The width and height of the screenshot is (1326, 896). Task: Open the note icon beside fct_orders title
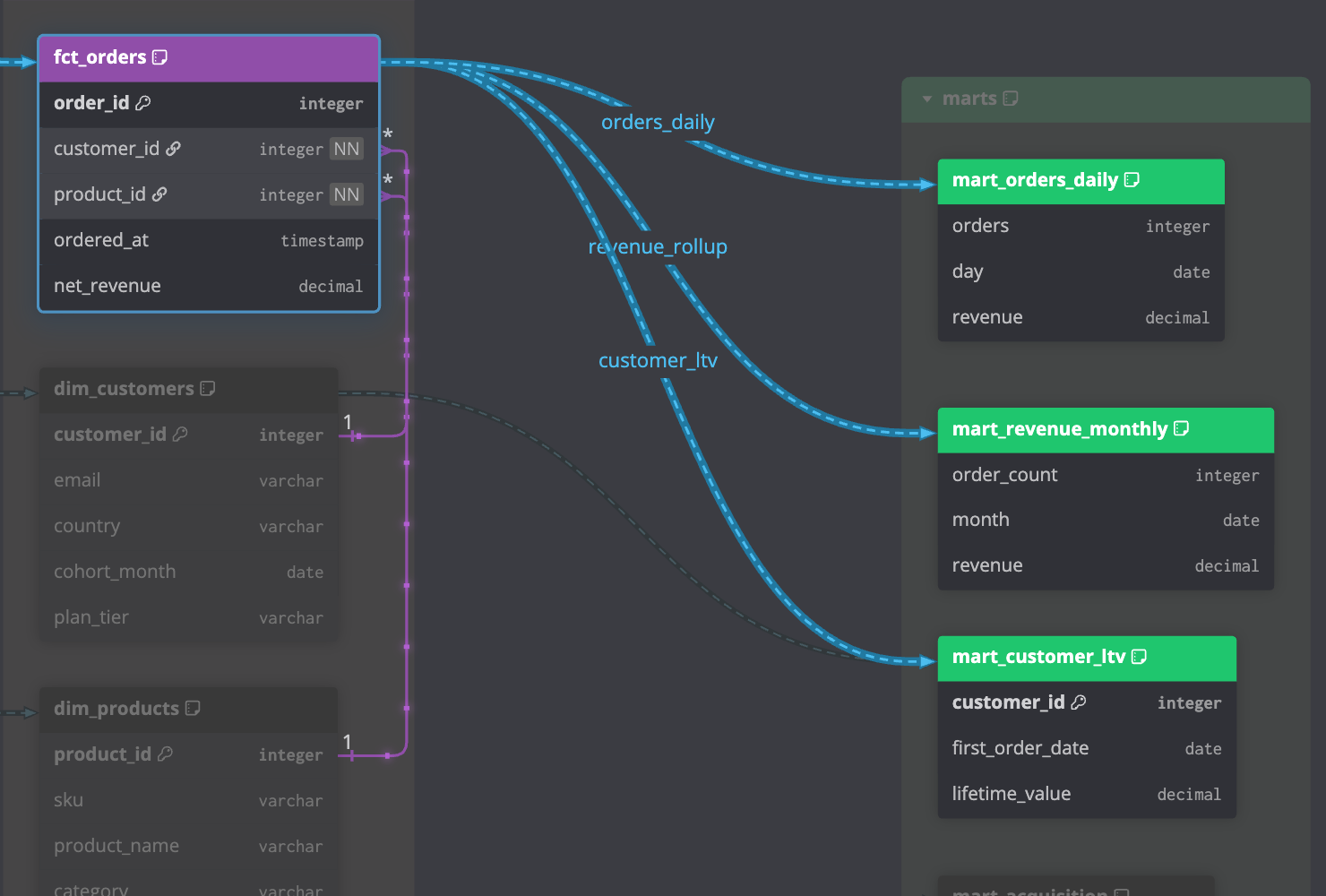click(160, 57)
